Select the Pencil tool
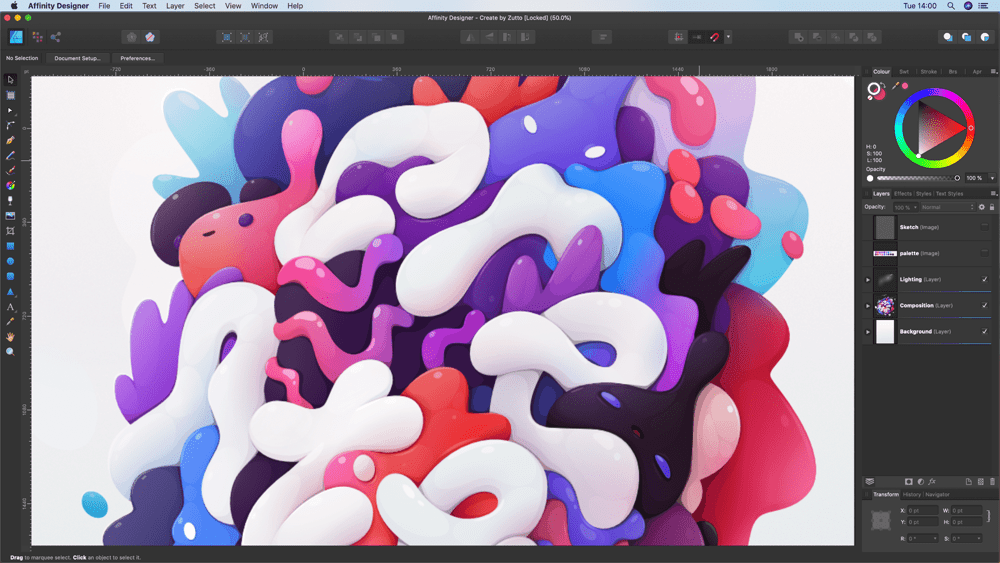Image resolution: width=1000 pixels, height=563 pixels. tap(10, 156)
